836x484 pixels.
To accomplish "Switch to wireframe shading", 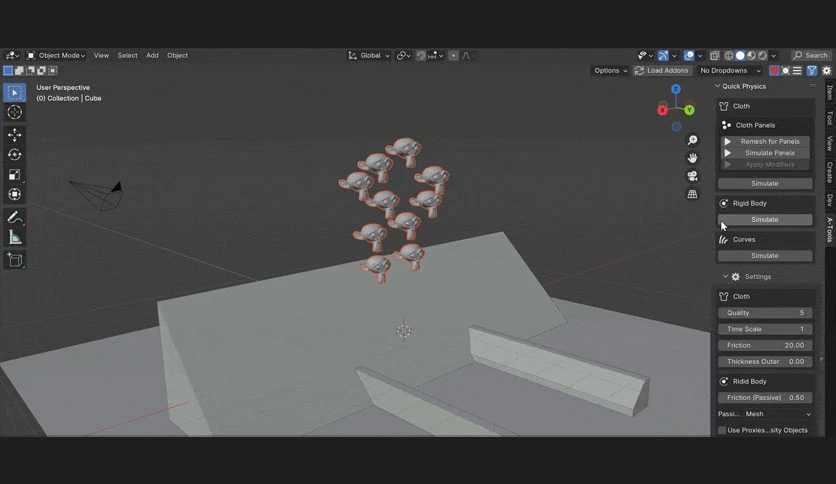I will click(x=729, y=55).
